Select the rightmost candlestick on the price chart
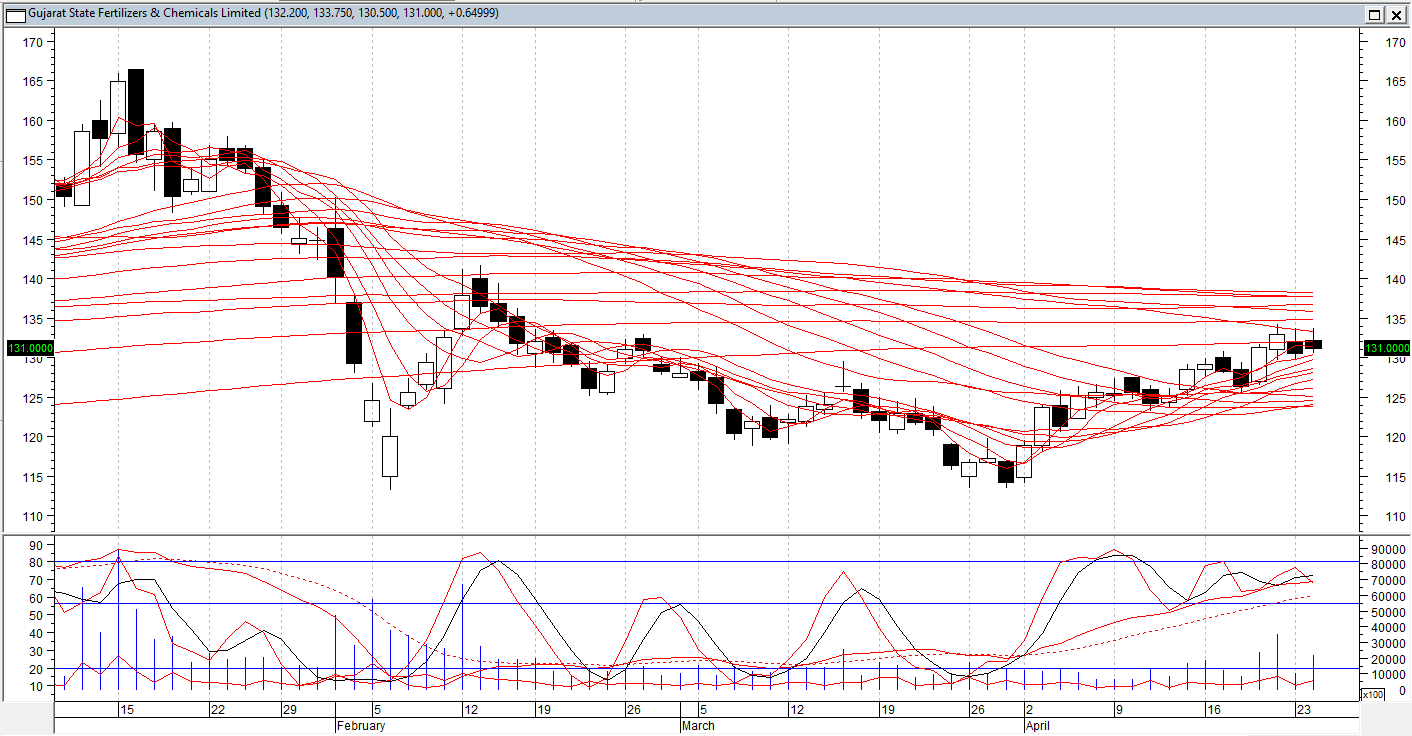The height and width of the screenshot is (736, 1412). coord(1313,344)
